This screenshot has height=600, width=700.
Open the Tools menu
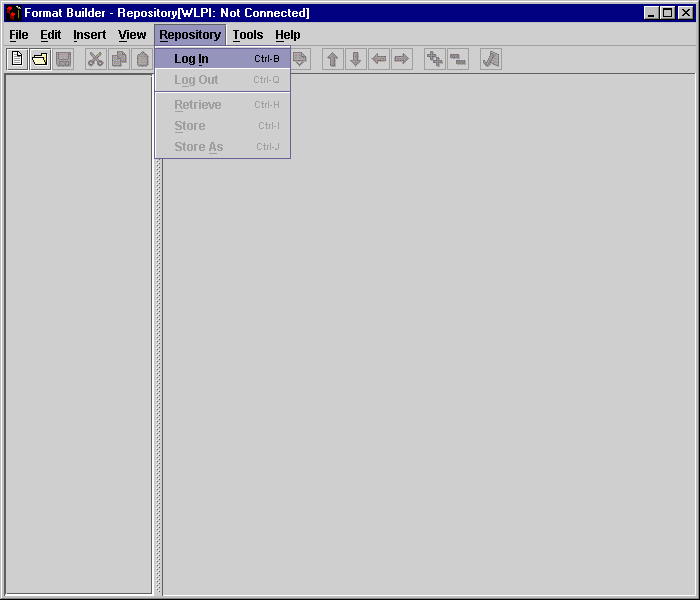248,35
